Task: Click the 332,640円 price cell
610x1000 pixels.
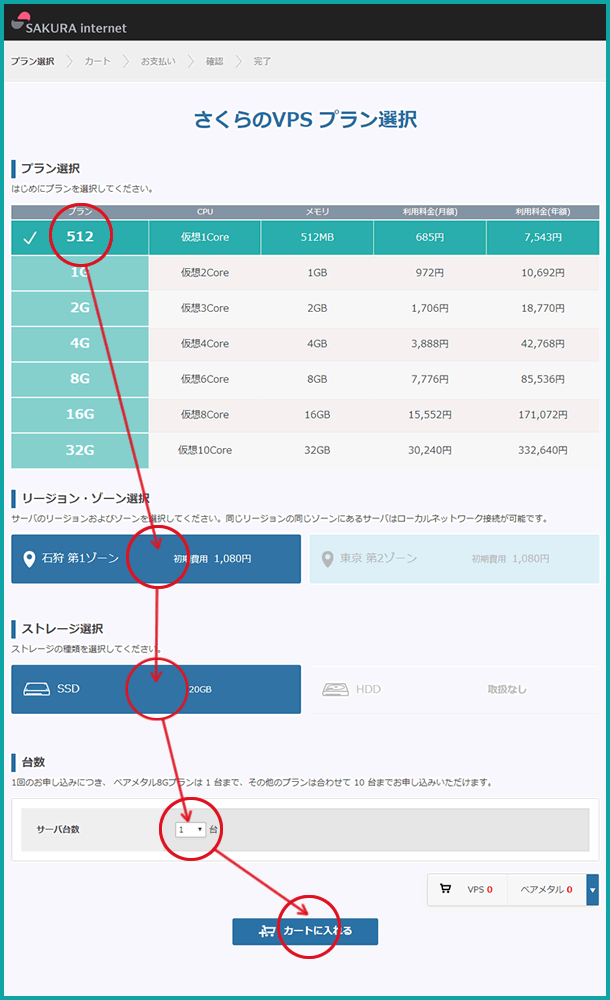Action: [x=543, y=450]
